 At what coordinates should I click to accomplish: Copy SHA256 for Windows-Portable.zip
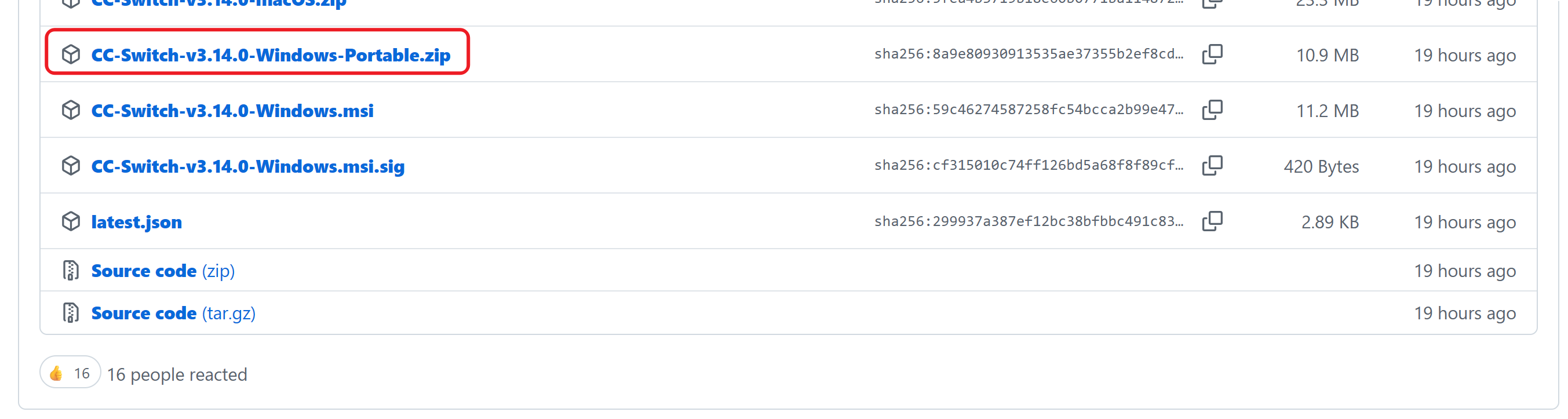coord(1211,55)
